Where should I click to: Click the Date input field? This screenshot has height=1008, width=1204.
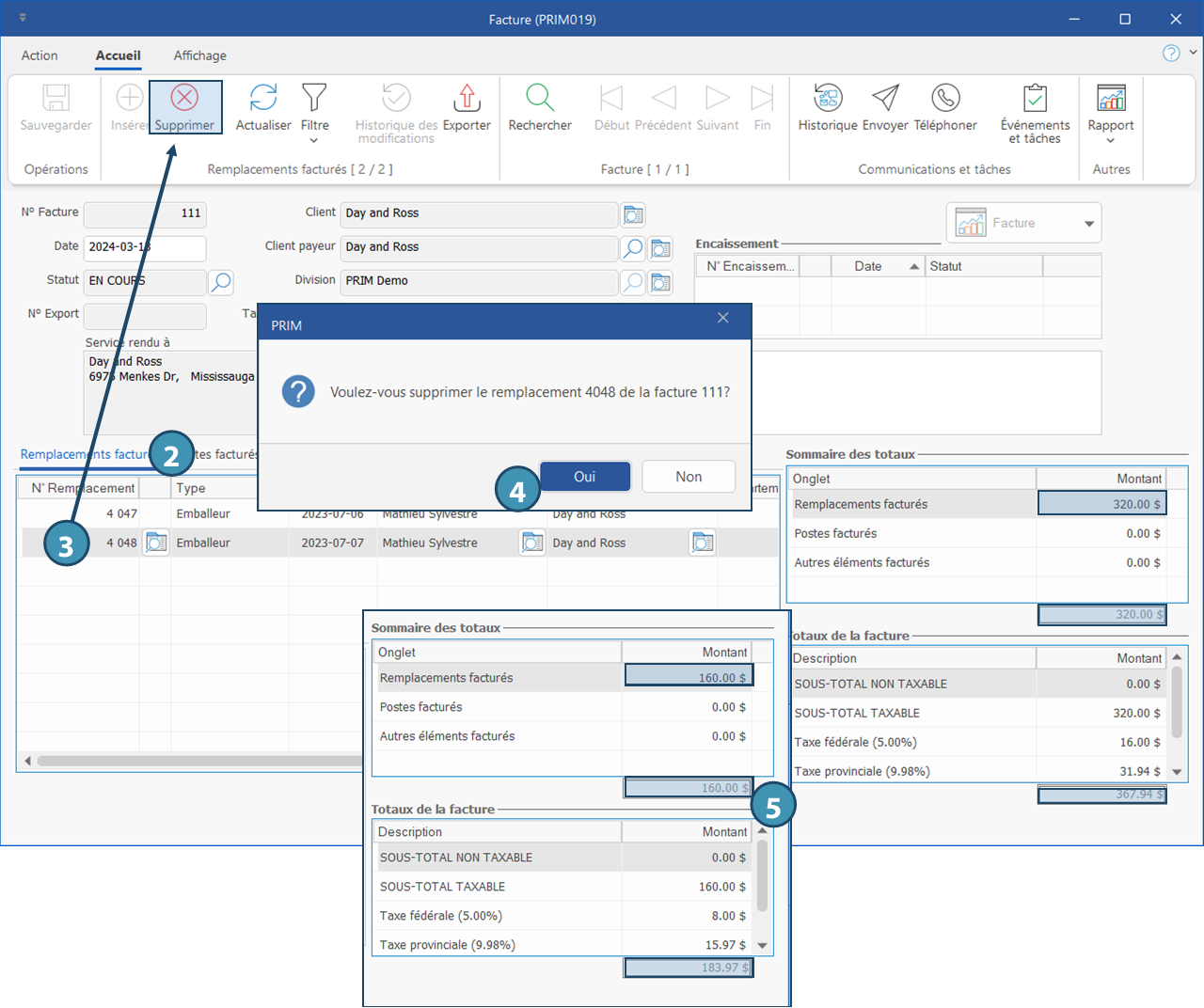click(144, 247)
